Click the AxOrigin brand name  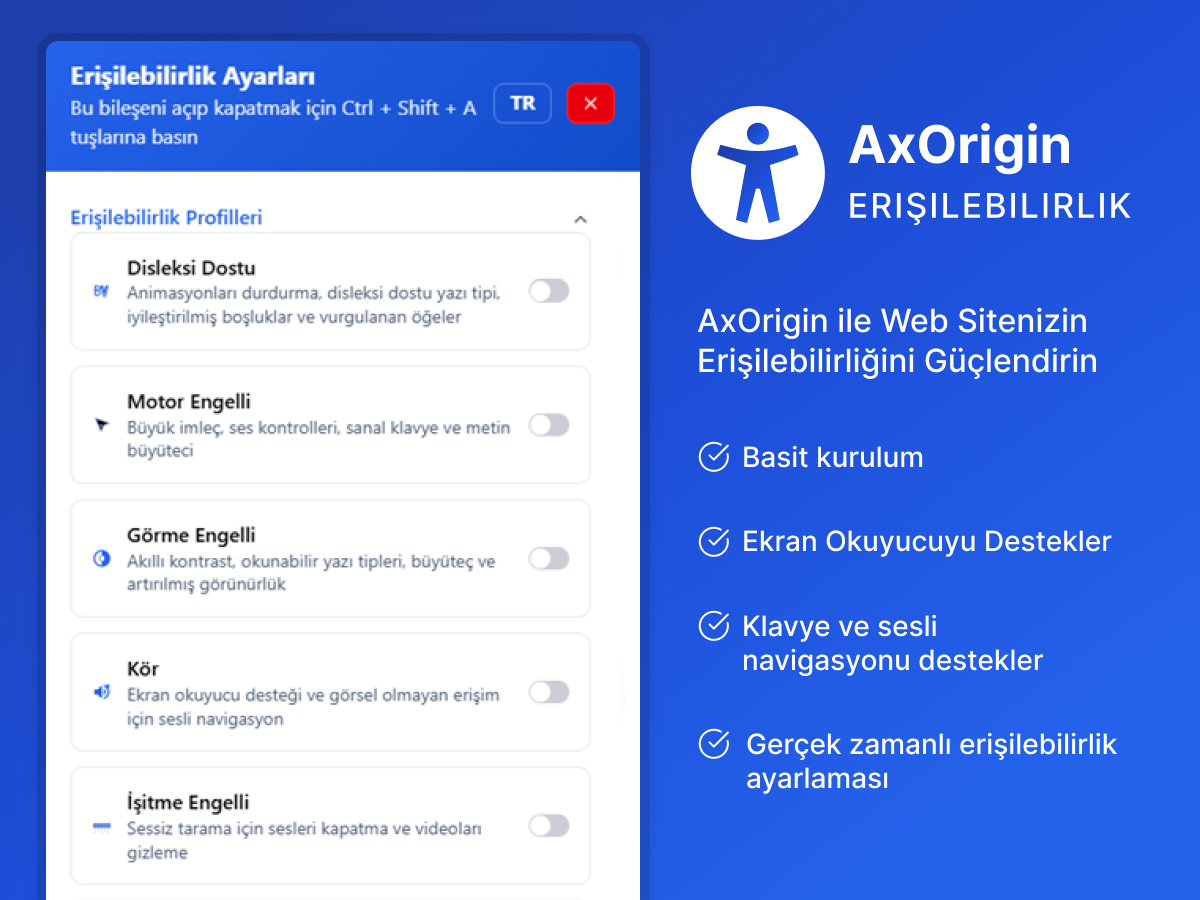click(960, 146)
